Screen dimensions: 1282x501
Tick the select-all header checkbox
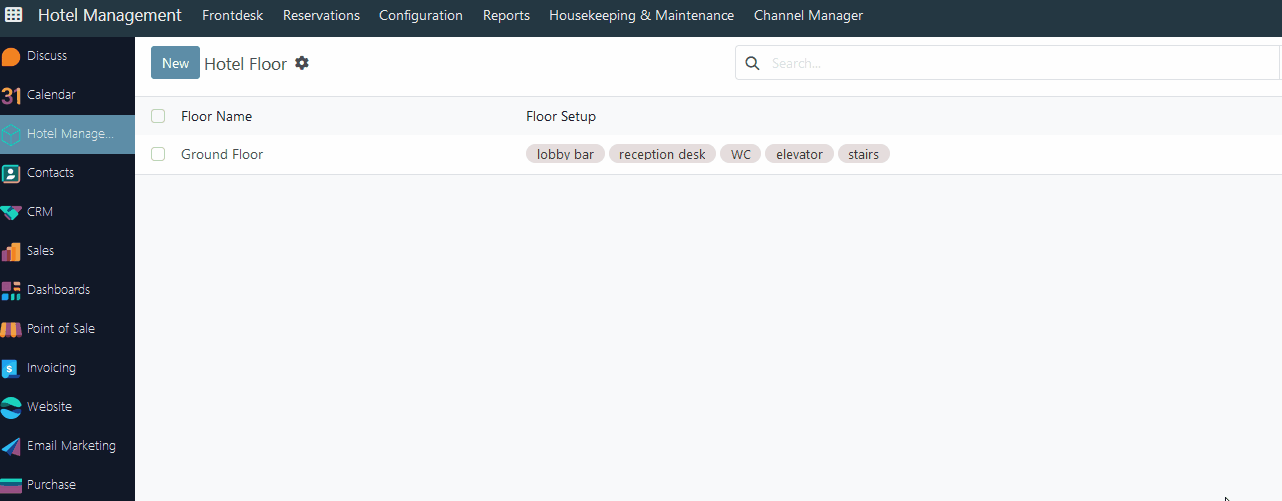[158, 116]
